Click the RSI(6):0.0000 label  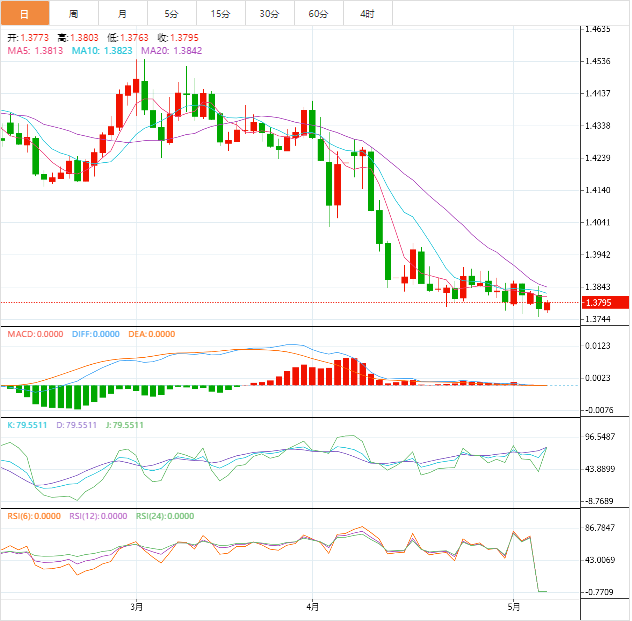(x=34, y=516)
